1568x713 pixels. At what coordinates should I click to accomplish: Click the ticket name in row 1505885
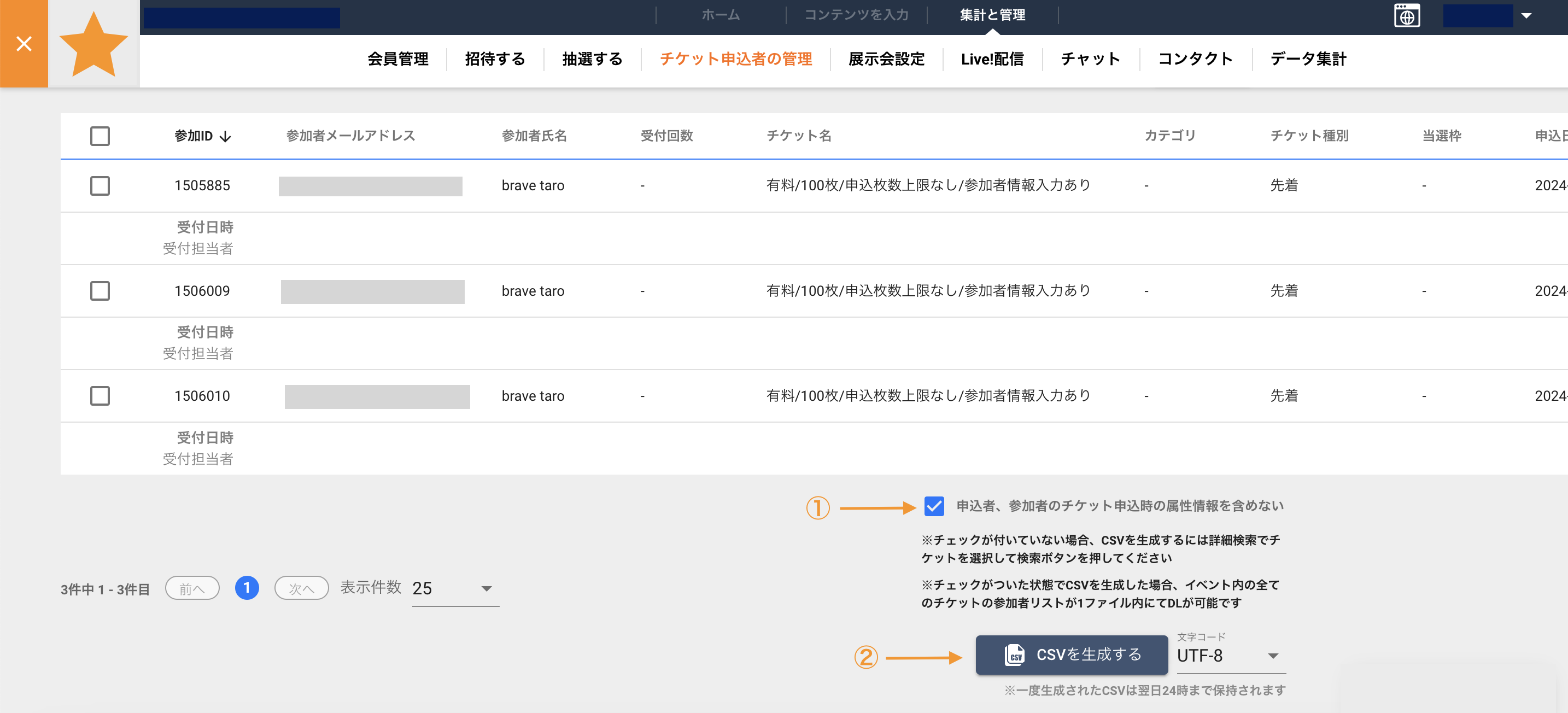click(x=928, y=185)
